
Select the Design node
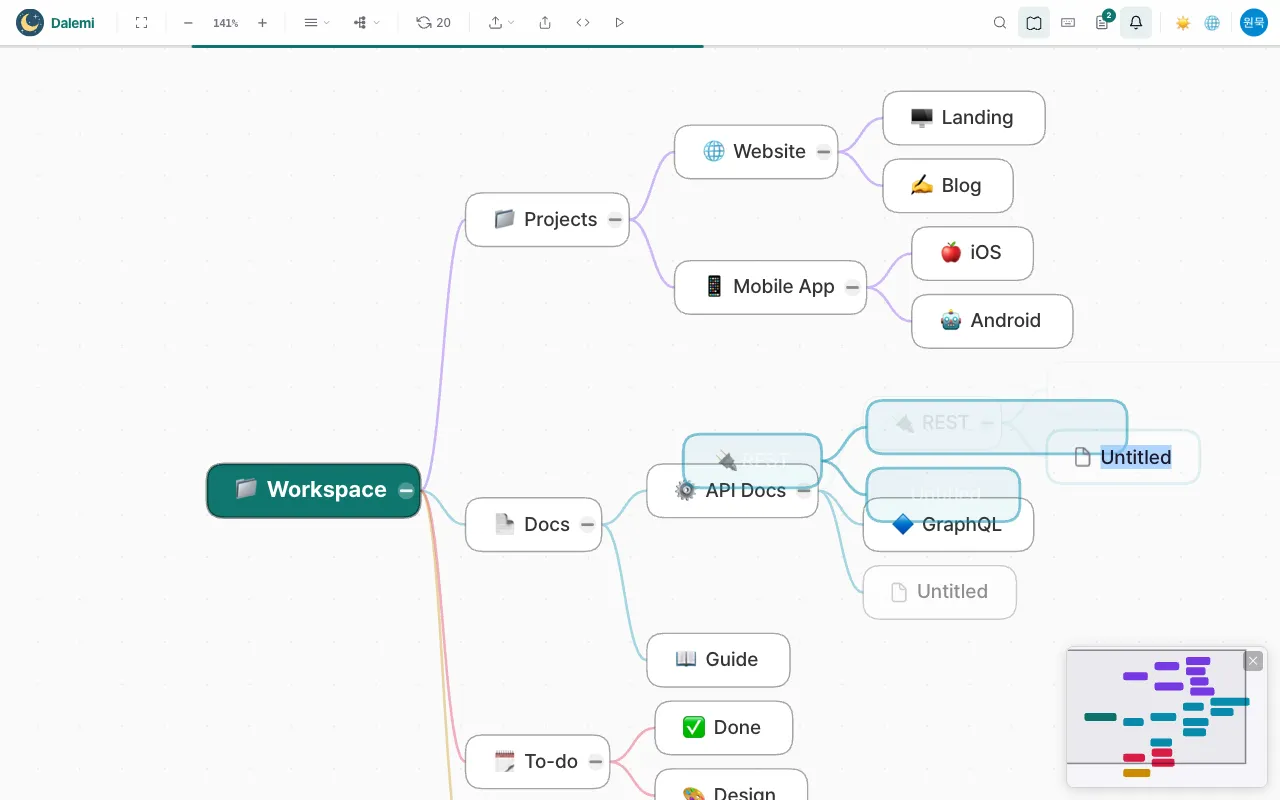pos(731,786)
